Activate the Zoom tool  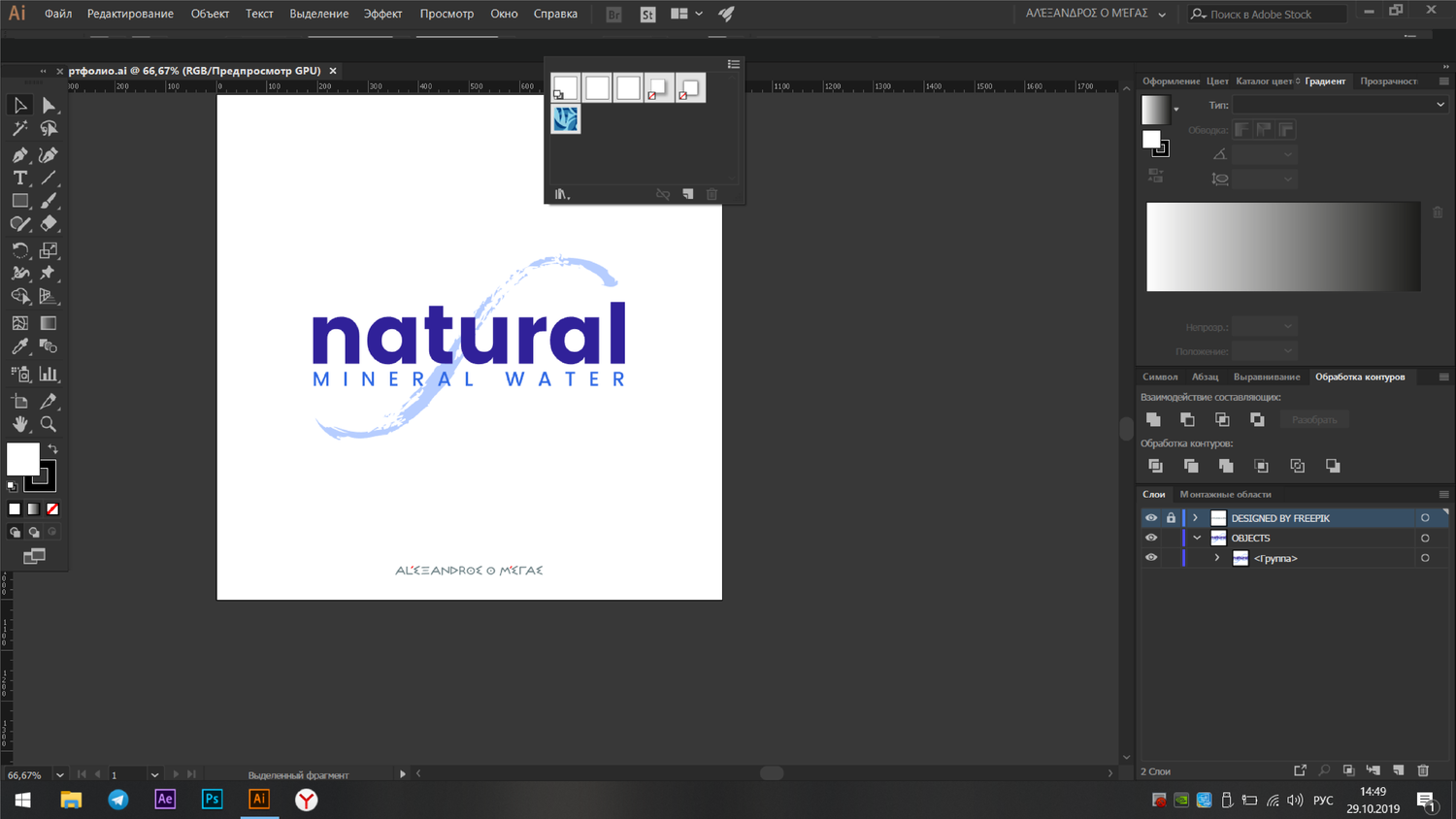[48, 424]
